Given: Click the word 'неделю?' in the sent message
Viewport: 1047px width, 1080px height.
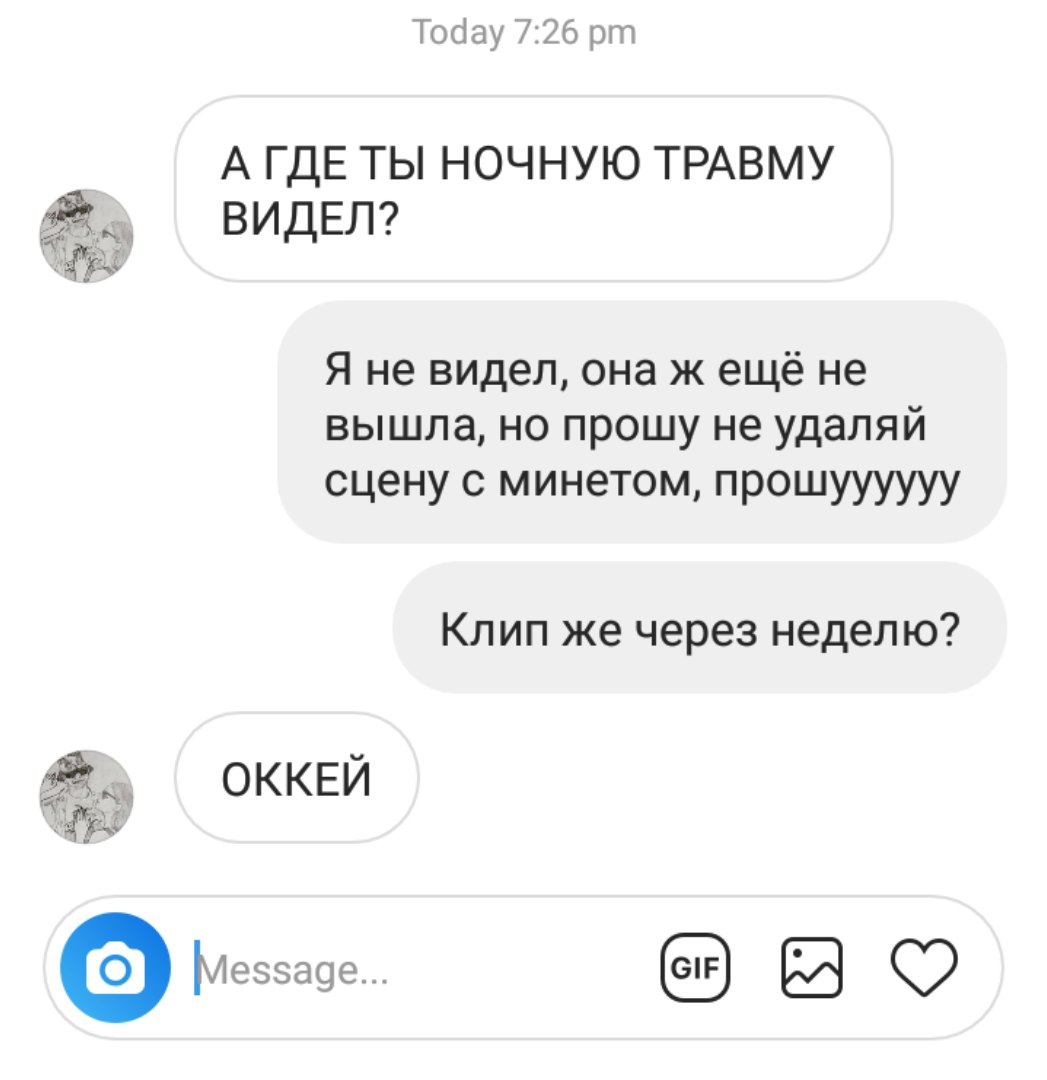Looking at the screenshot, I should click(865, 630).
